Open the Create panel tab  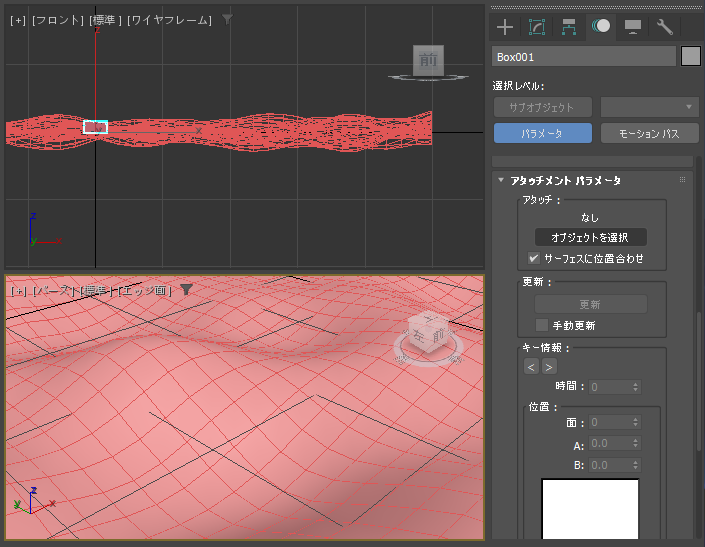coord(505,27)
